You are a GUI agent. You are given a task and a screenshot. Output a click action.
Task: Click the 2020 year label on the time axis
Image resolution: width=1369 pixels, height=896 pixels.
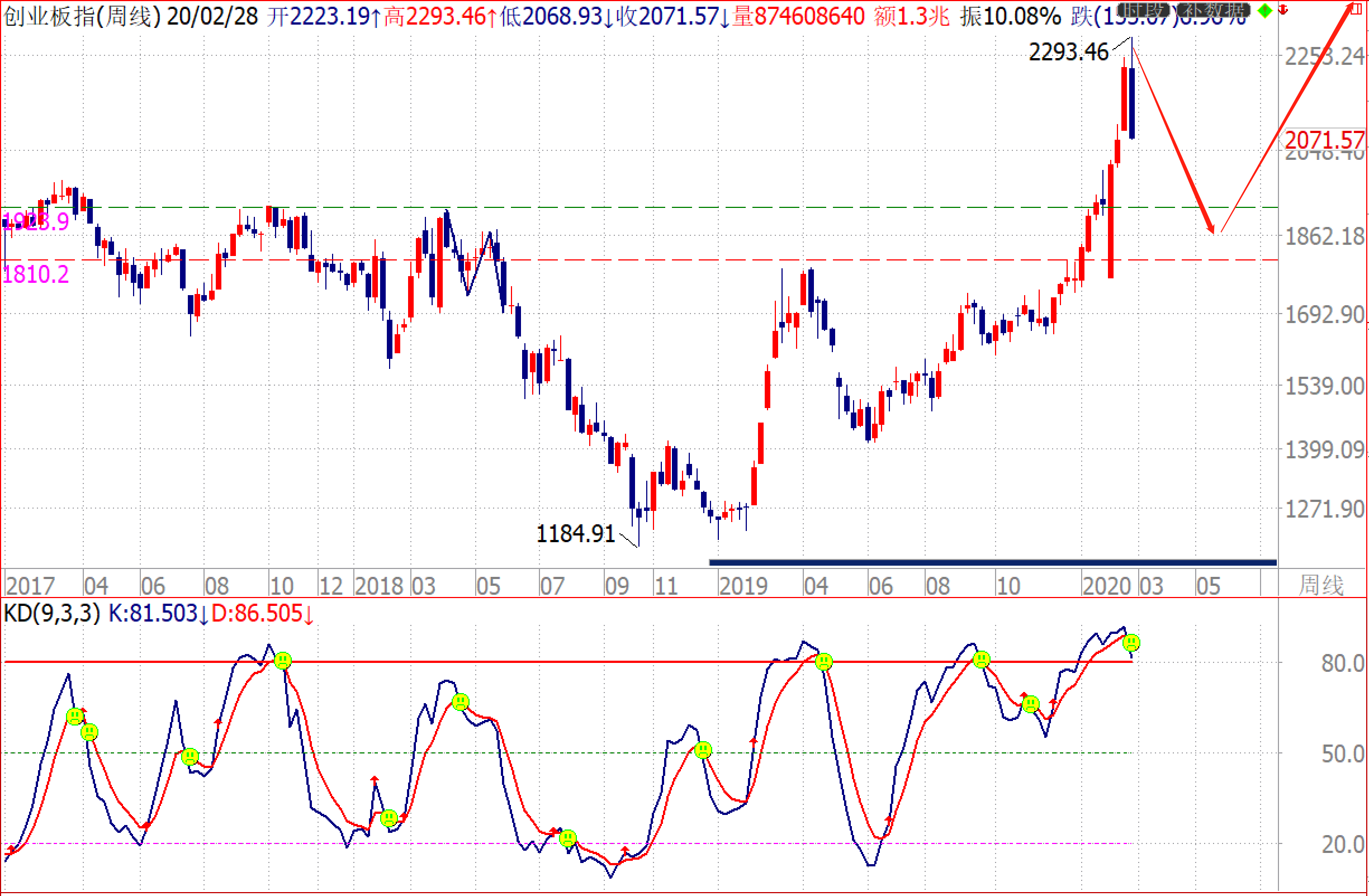(1107, 586)
